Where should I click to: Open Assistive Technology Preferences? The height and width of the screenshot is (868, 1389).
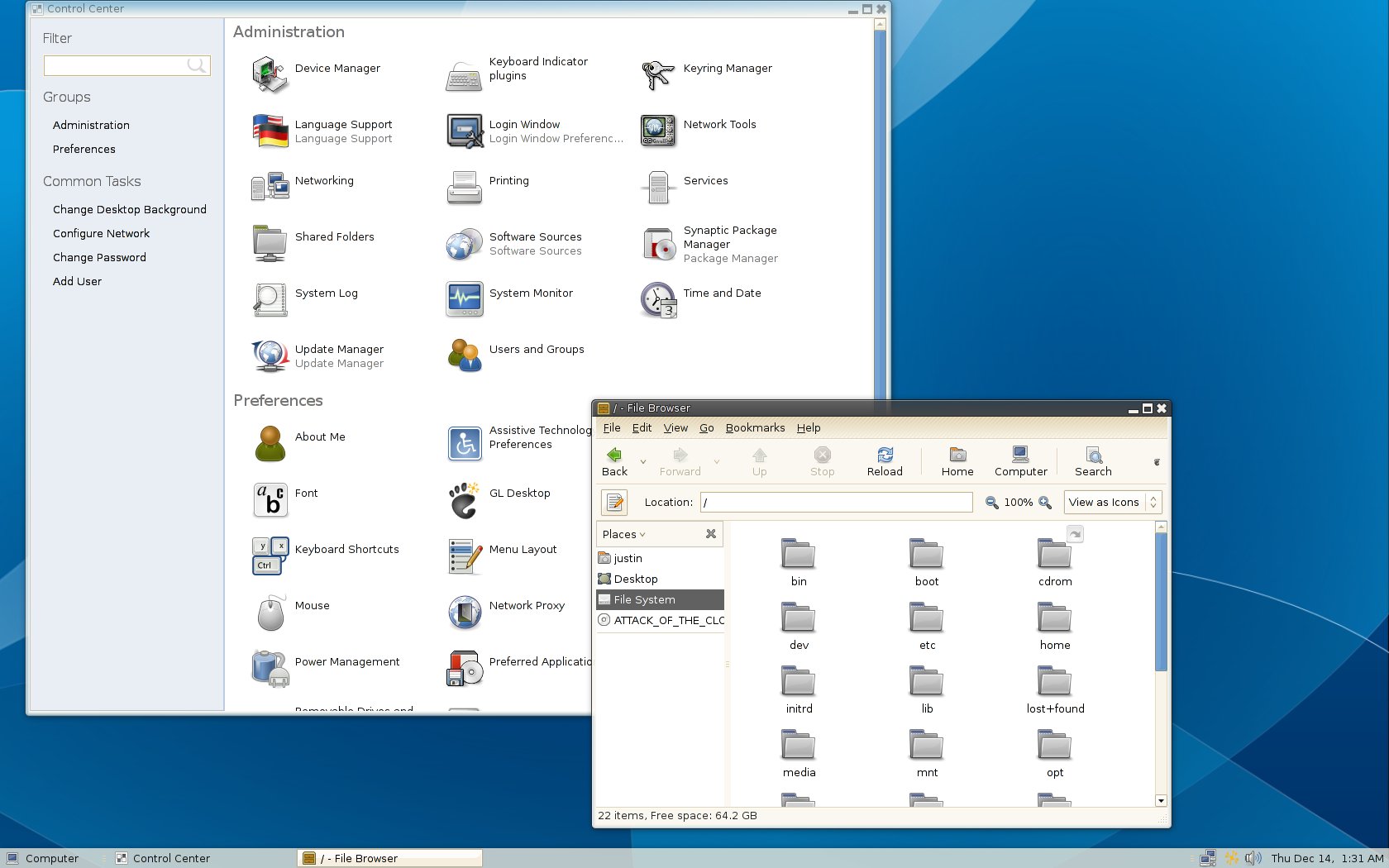coord(518,442)
